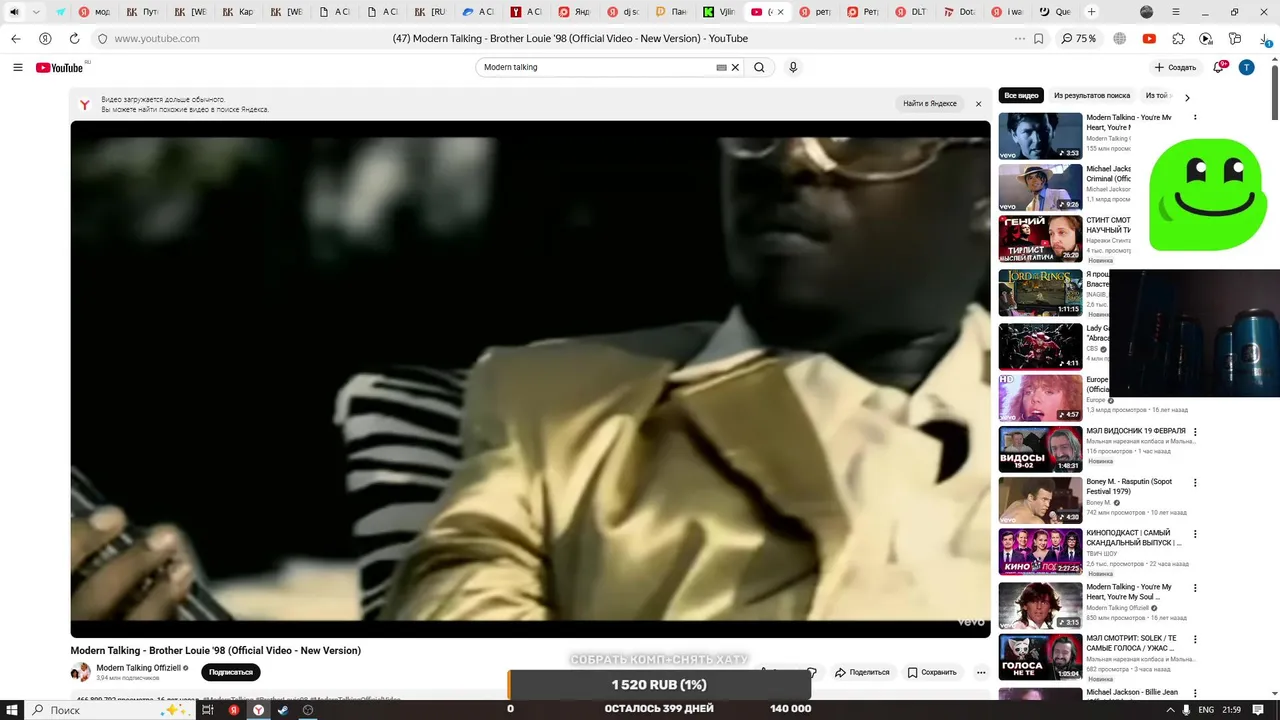Click the Найти в Яндексе button
1280x720 pixels.
pyautogui.click(x=930, y=103)
